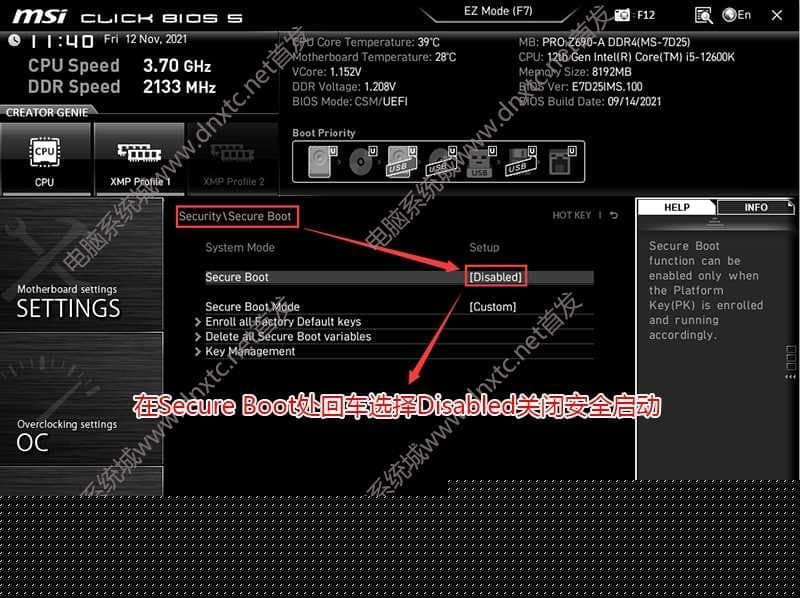Click the HOT KEY label
This screenshot has width=800, height=598.
(572, 215)
